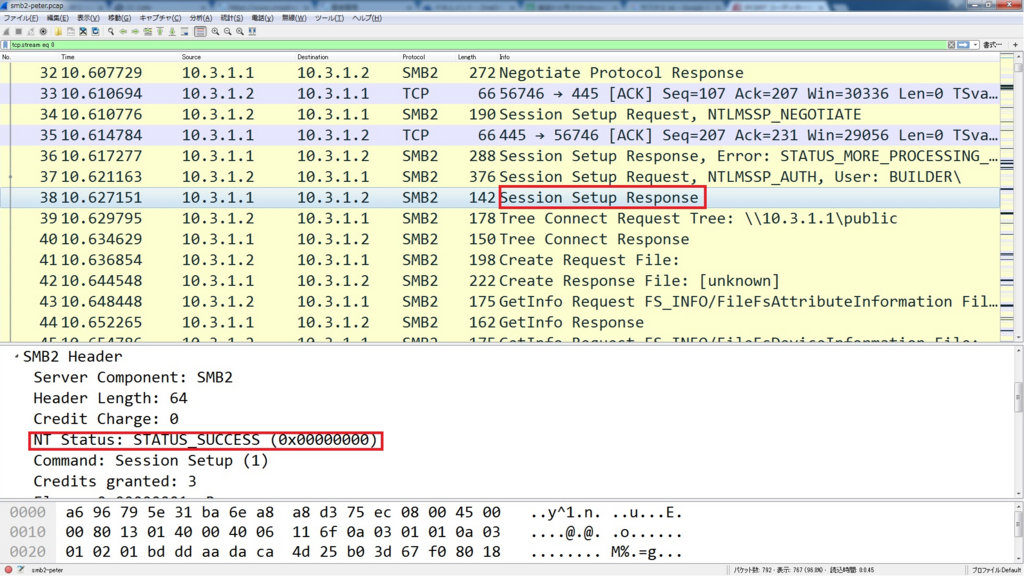Open the 表示(V) menu
Viewport: 1024px width, 576px height.
[x=88, y=18]
